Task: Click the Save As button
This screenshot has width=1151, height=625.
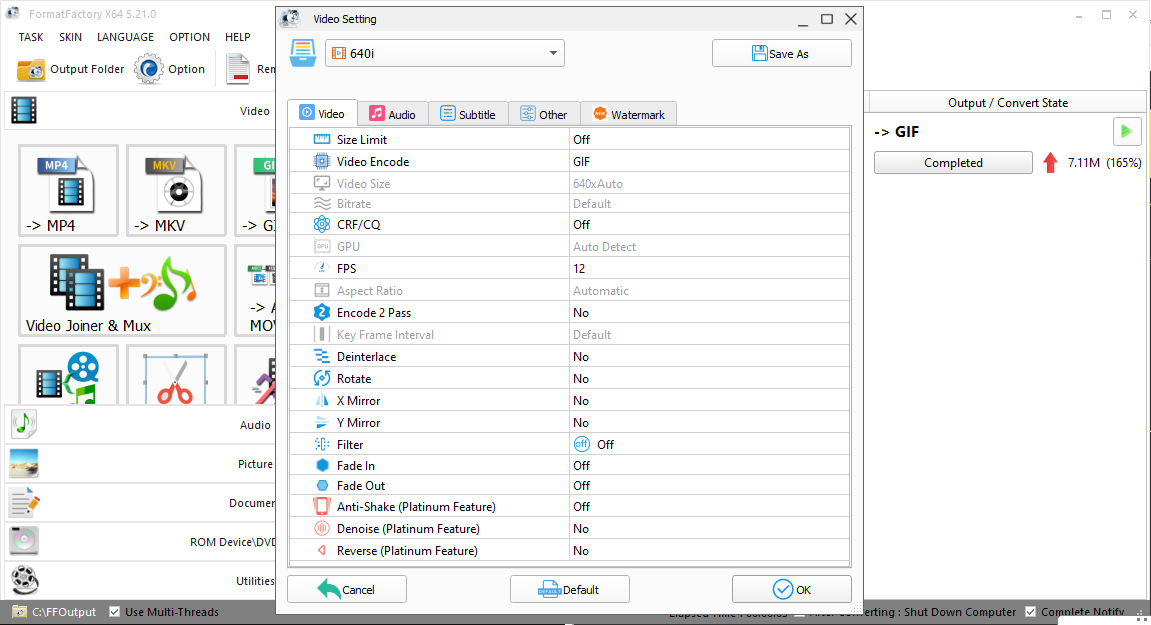Action: (781, 54)
